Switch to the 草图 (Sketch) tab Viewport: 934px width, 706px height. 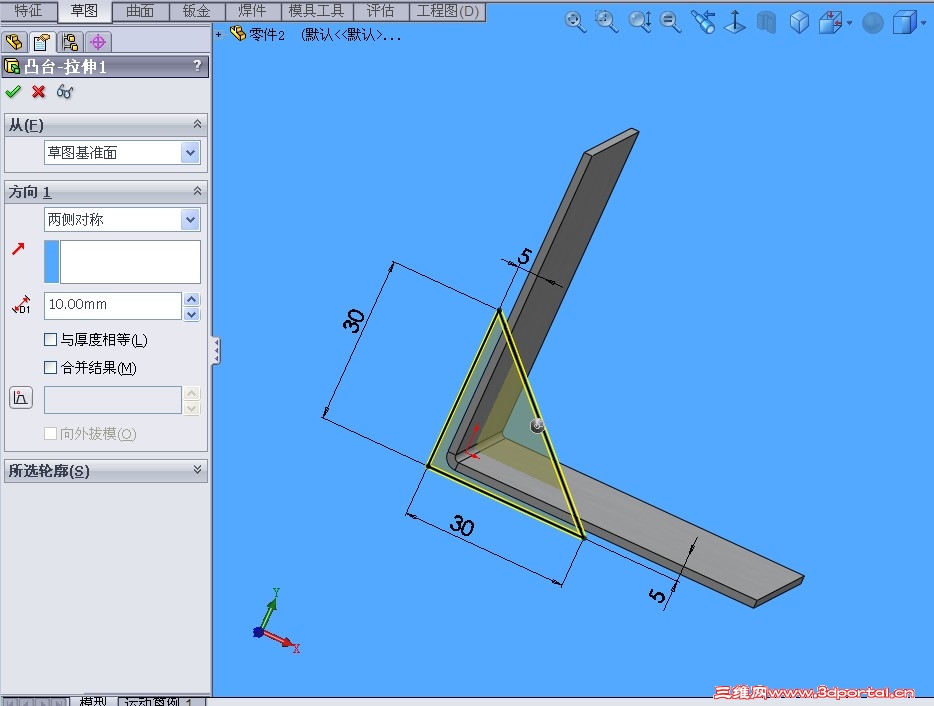[x=84, y=11]
